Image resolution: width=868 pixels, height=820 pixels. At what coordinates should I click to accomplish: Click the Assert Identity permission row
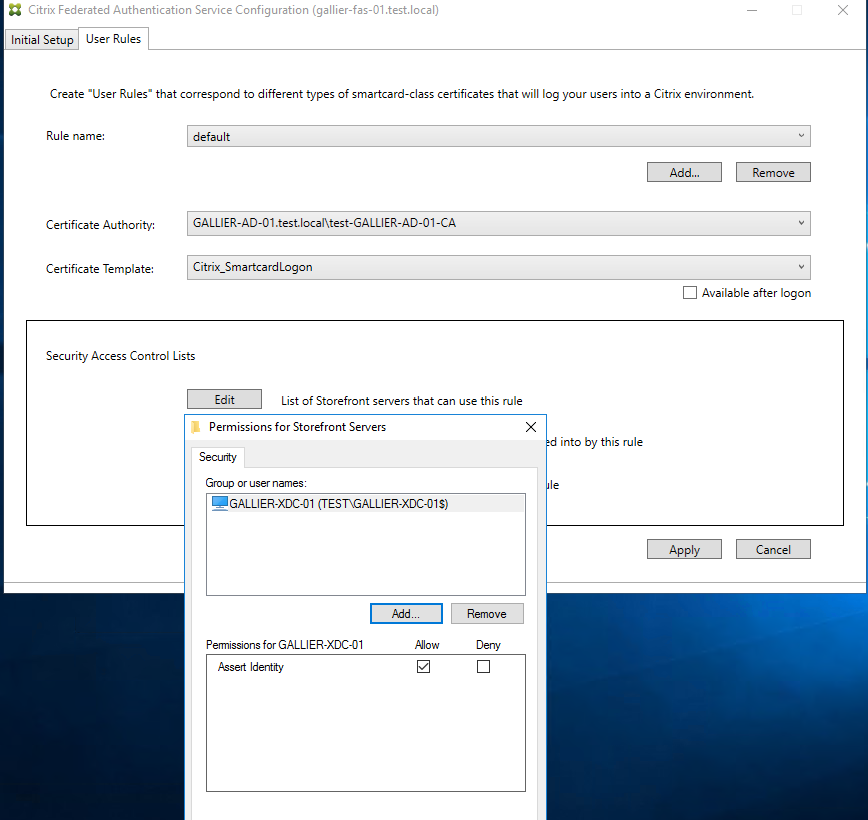point(365,667)
